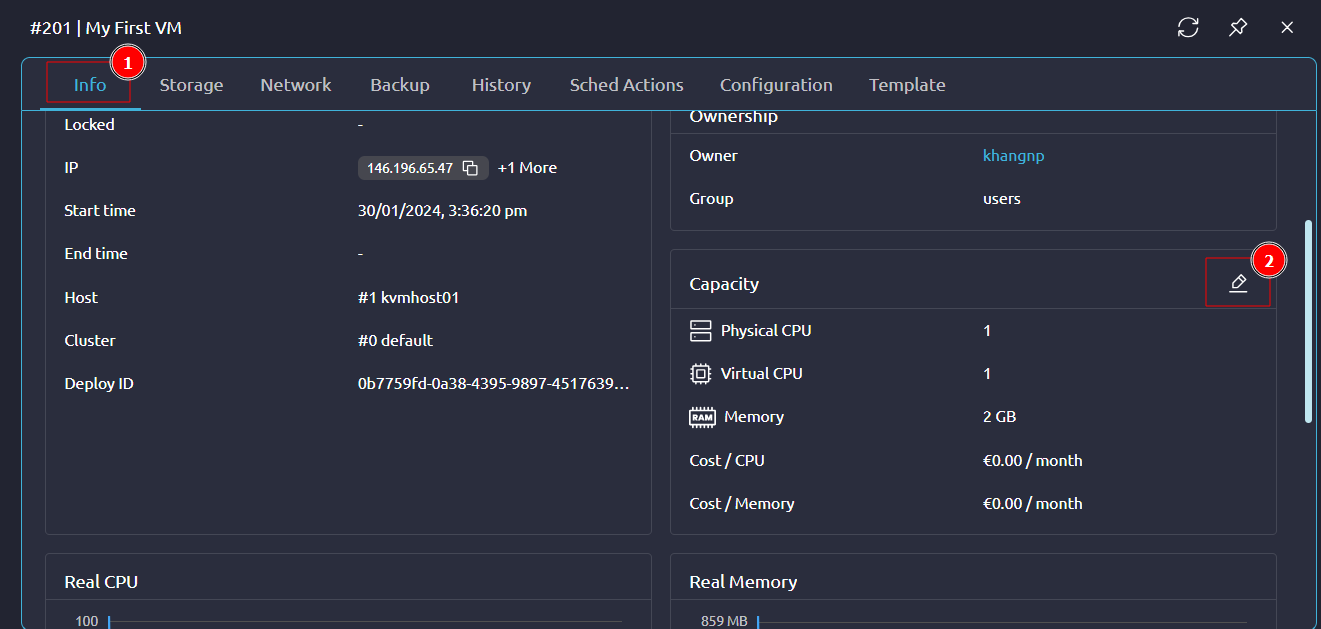Screen dimensions: 1321x629
Task: Select the Configuration tab
Action: [x=776, y=85]
